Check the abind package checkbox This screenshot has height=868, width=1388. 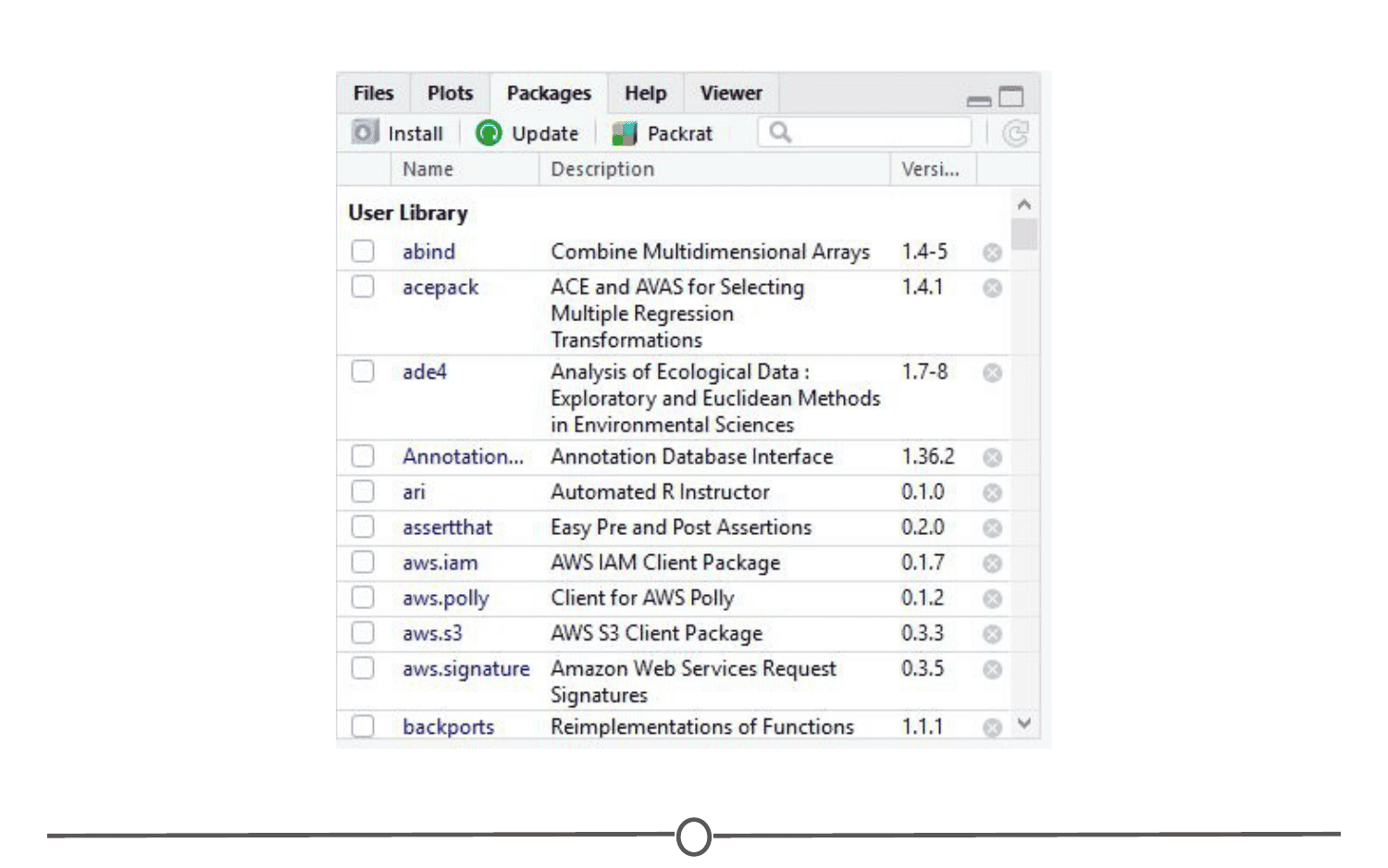click(x=363, y=251)
